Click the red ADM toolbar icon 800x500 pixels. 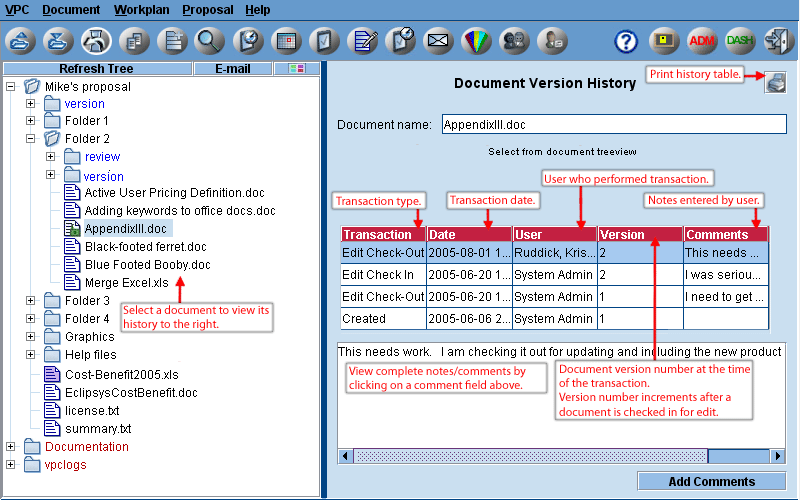702,41
